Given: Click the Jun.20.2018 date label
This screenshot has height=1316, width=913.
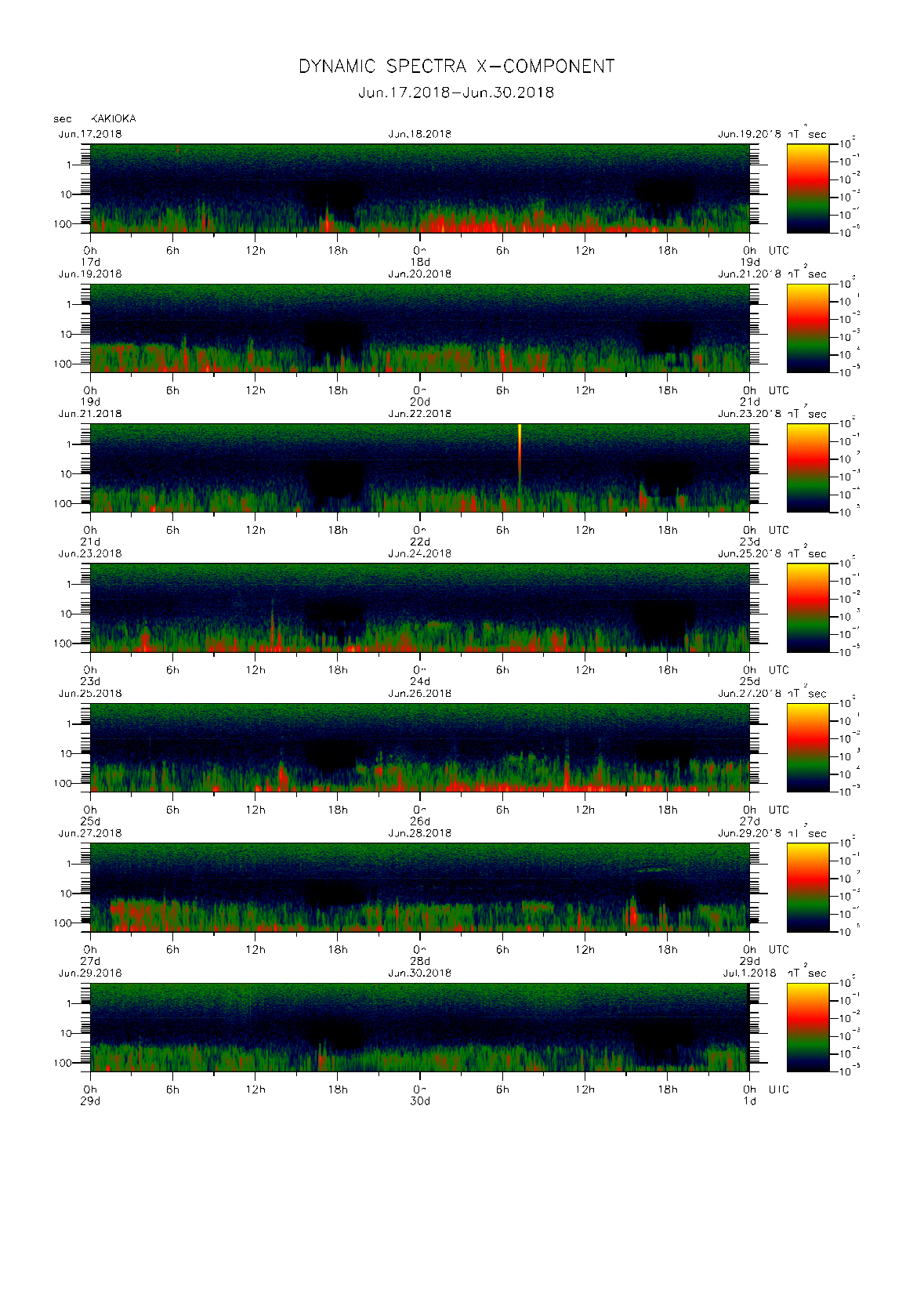Looking at the screenshot, I should pyautogui.click(x=420, y=274).
